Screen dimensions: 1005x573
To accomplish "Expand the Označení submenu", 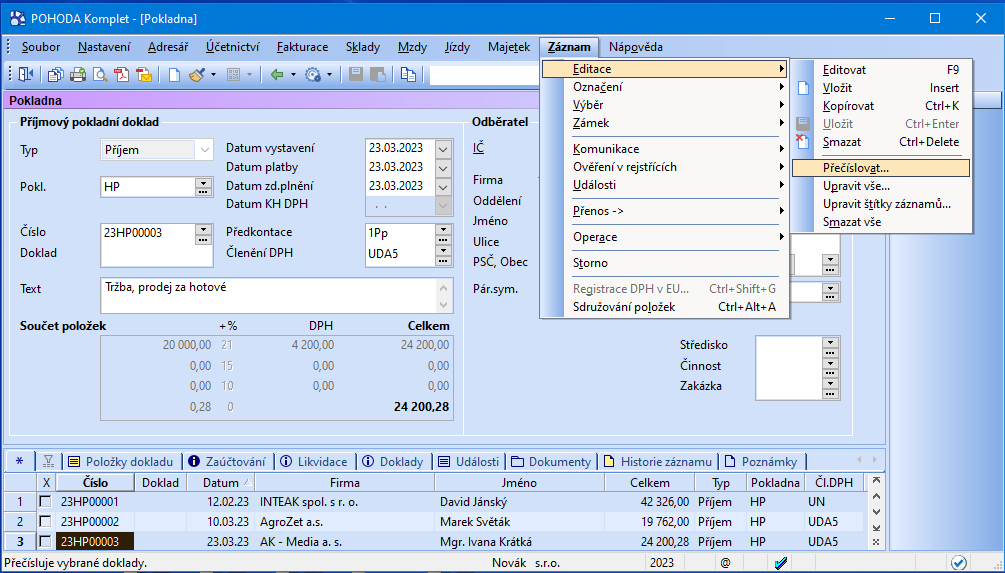I will [665, 87].
